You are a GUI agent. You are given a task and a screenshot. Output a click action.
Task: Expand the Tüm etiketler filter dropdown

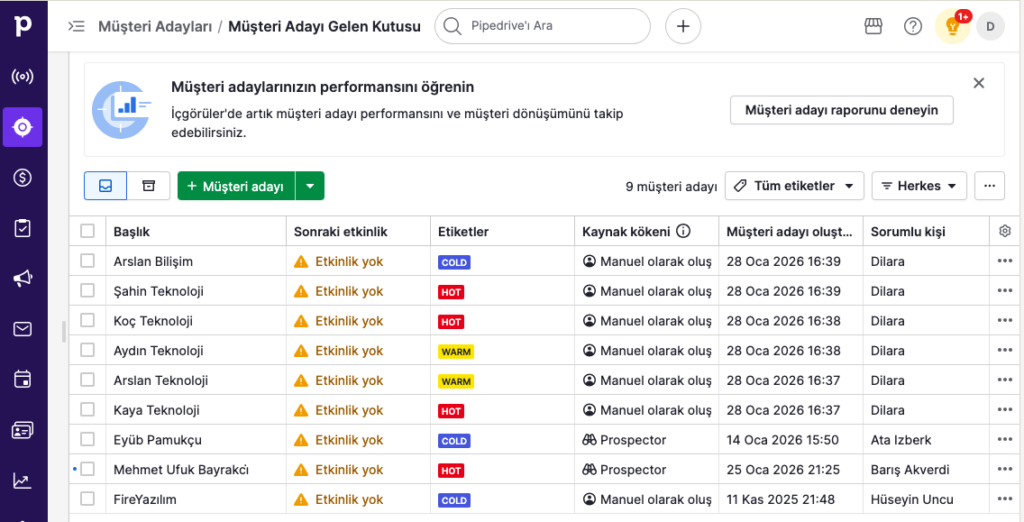[x=794, y=186]
